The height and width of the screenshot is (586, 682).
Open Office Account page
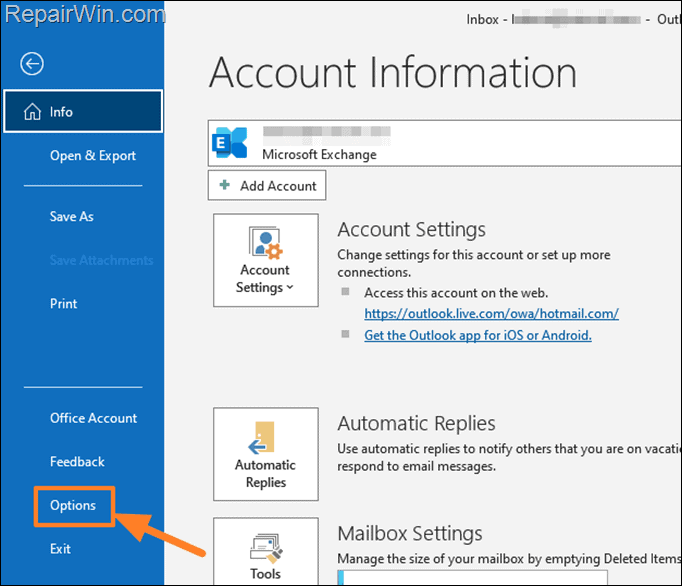(x=93, y=418)
